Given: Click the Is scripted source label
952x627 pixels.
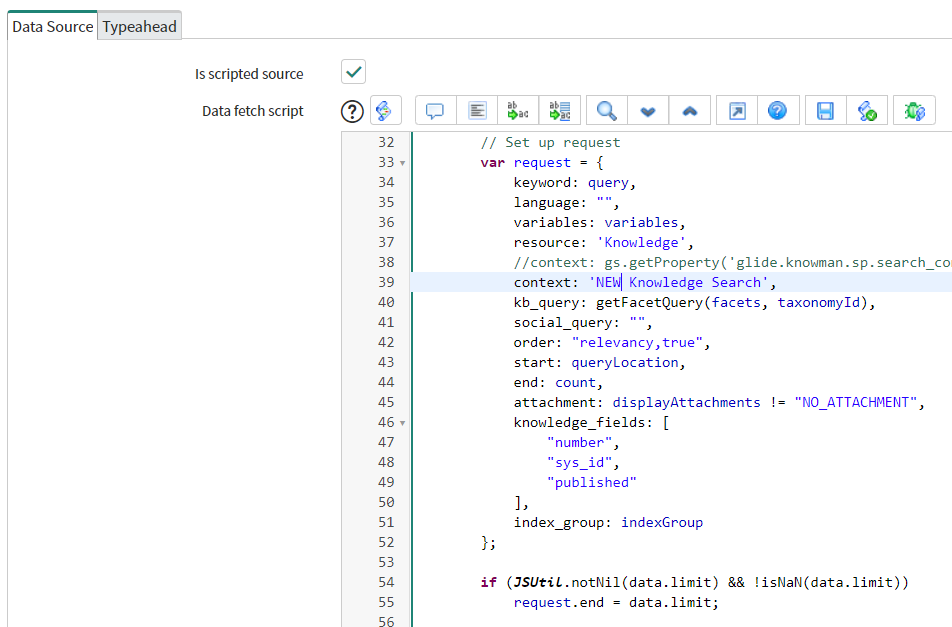Looking at the screenshot, I should coord(249,74).
